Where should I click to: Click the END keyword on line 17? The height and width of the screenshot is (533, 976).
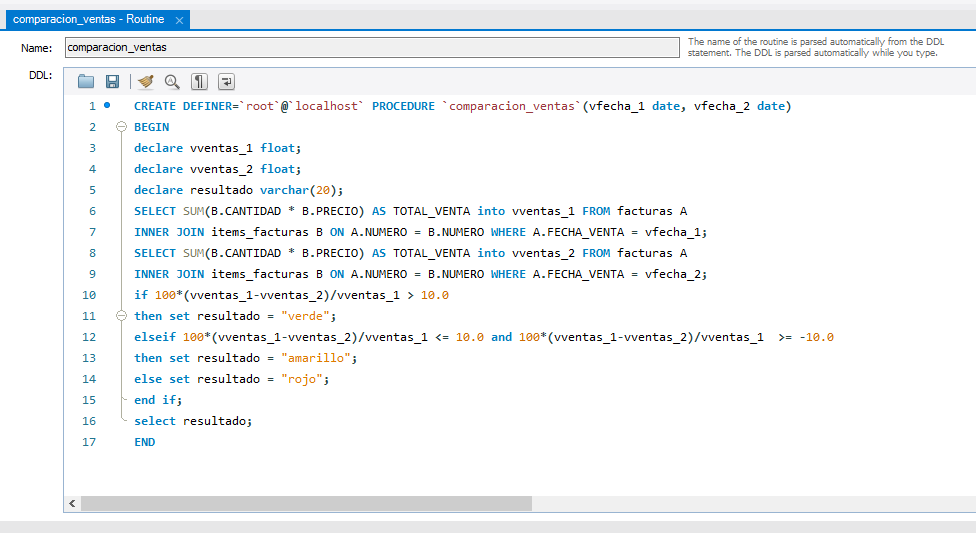tap(144, 442)
